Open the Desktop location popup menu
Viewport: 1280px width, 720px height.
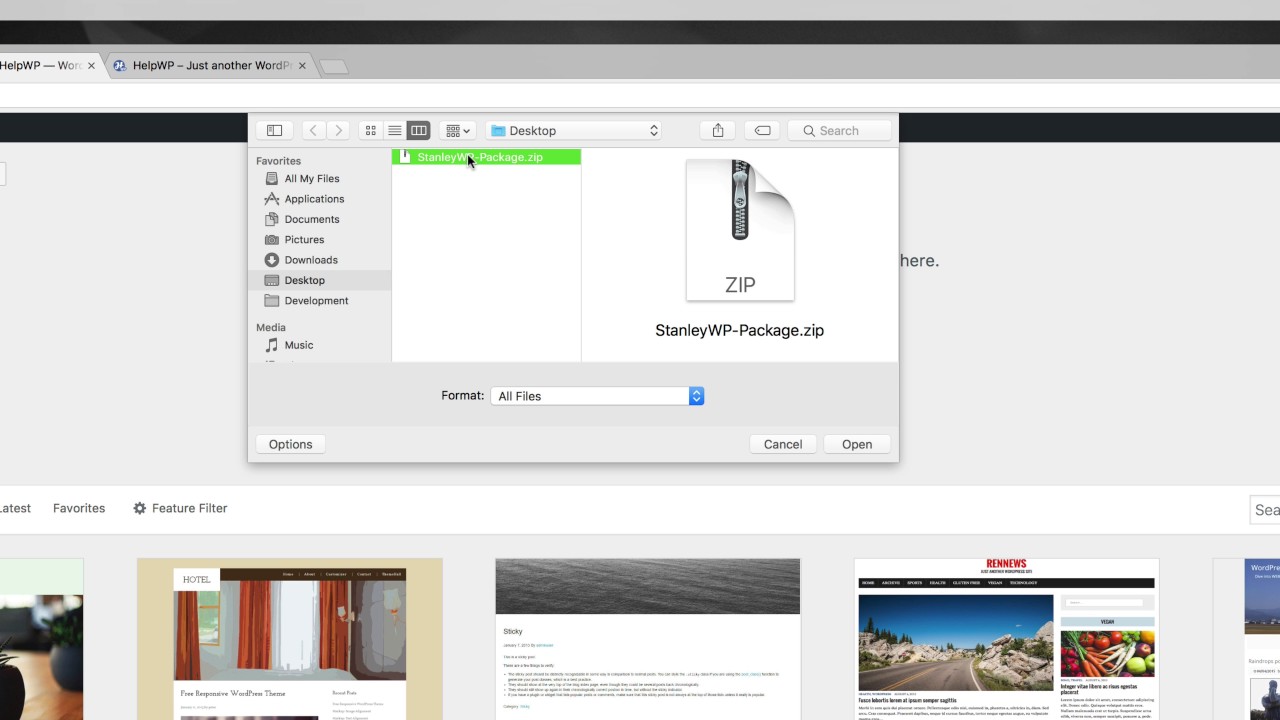[575, 130]
